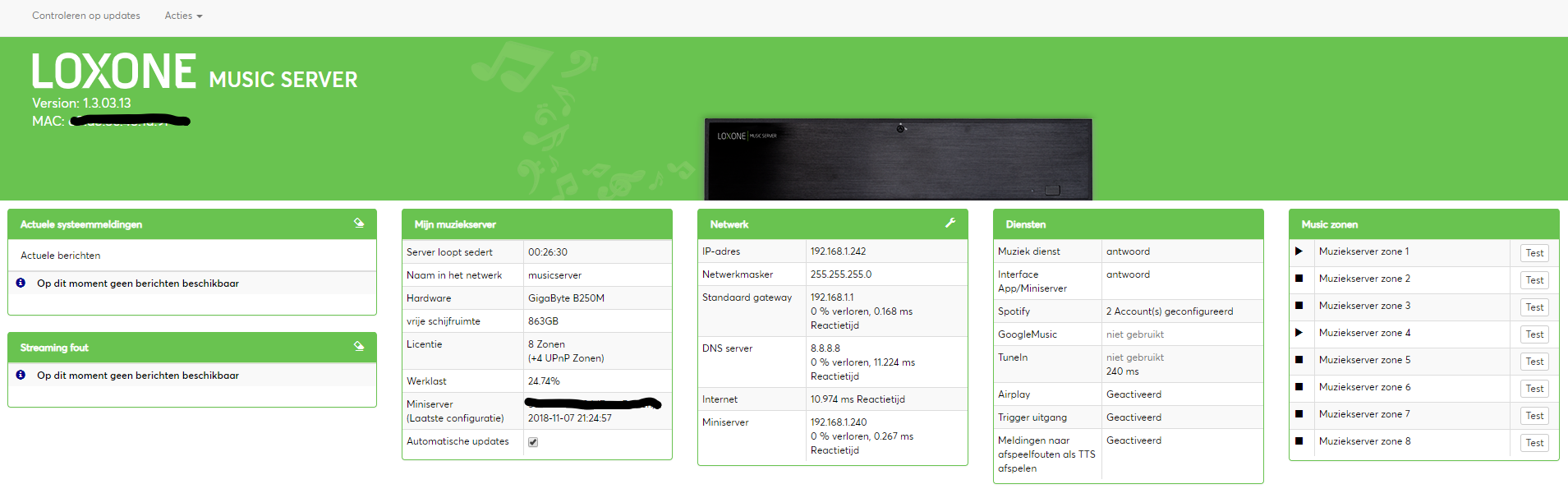Click Actuele berichten label
1568x498 pixels.
[x=61, y=256]
